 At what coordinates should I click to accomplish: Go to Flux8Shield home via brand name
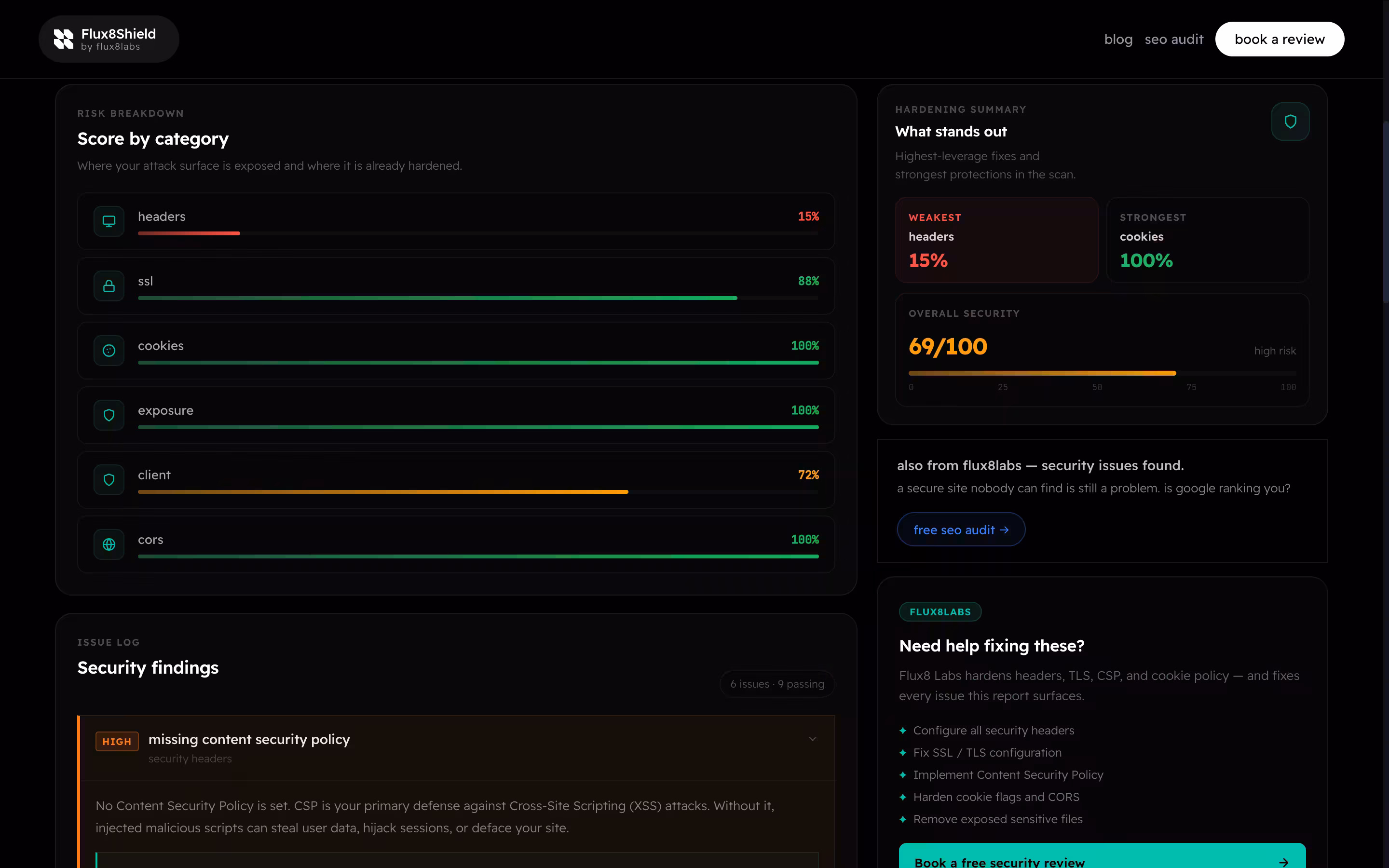[x=118, y=34]
